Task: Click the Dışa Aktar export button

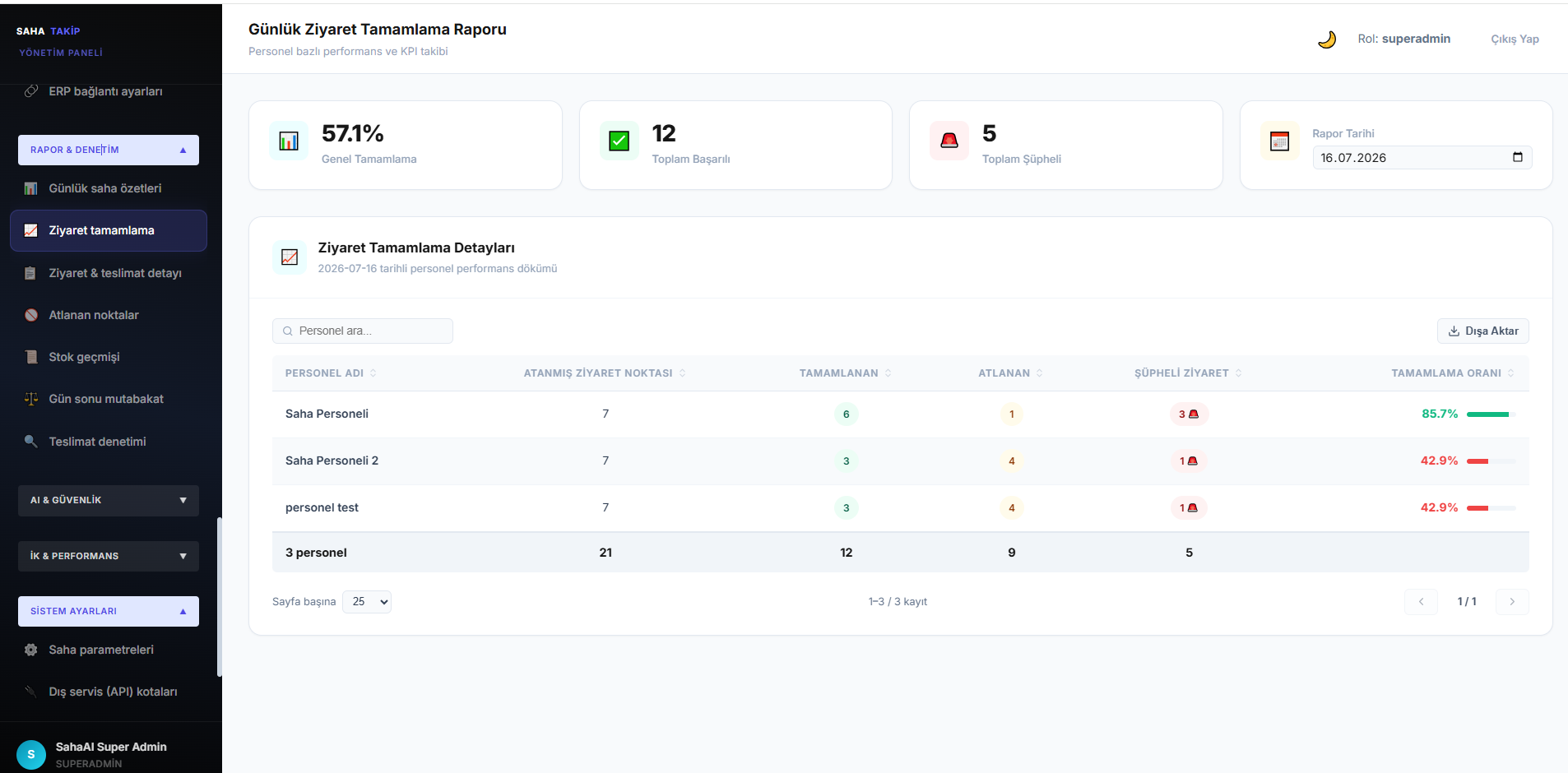Action: coord(1483,331)
